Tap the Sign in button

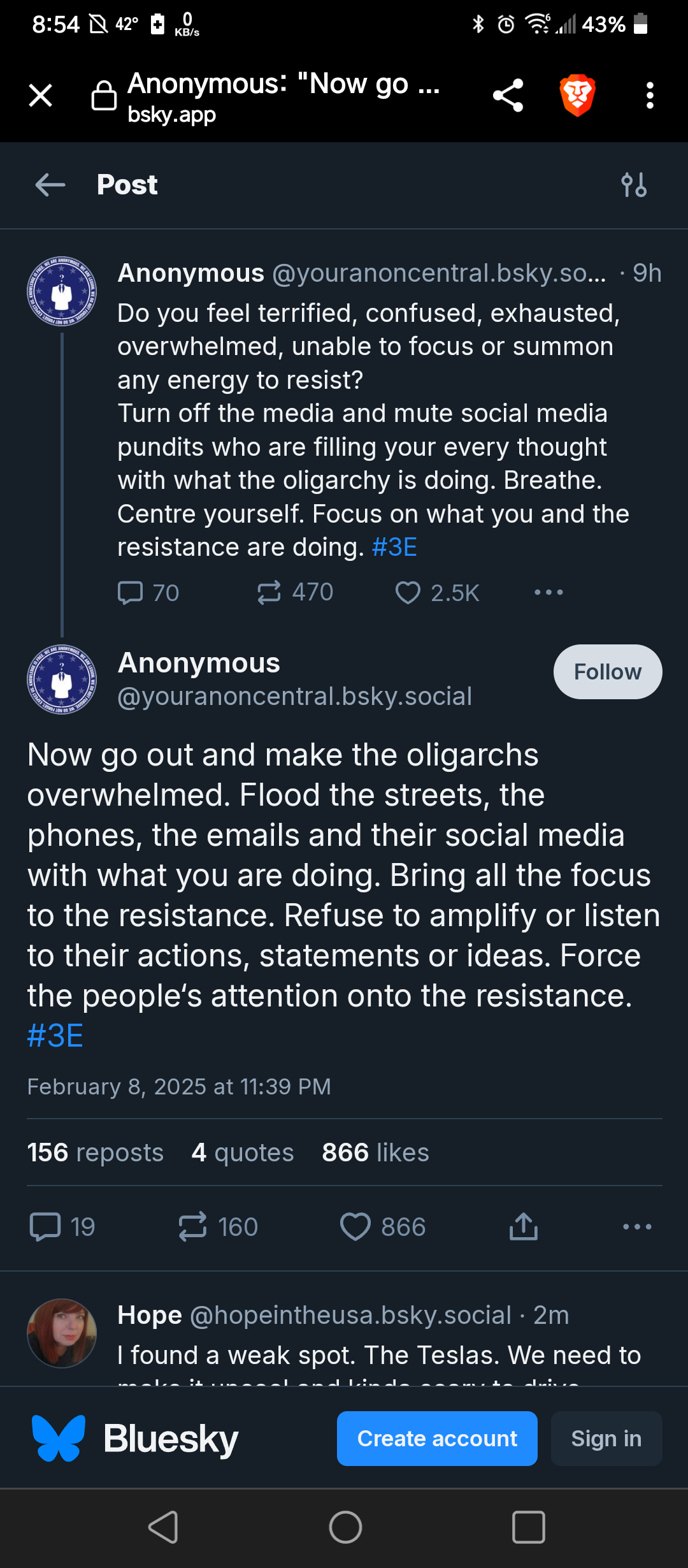point(606,1439)
